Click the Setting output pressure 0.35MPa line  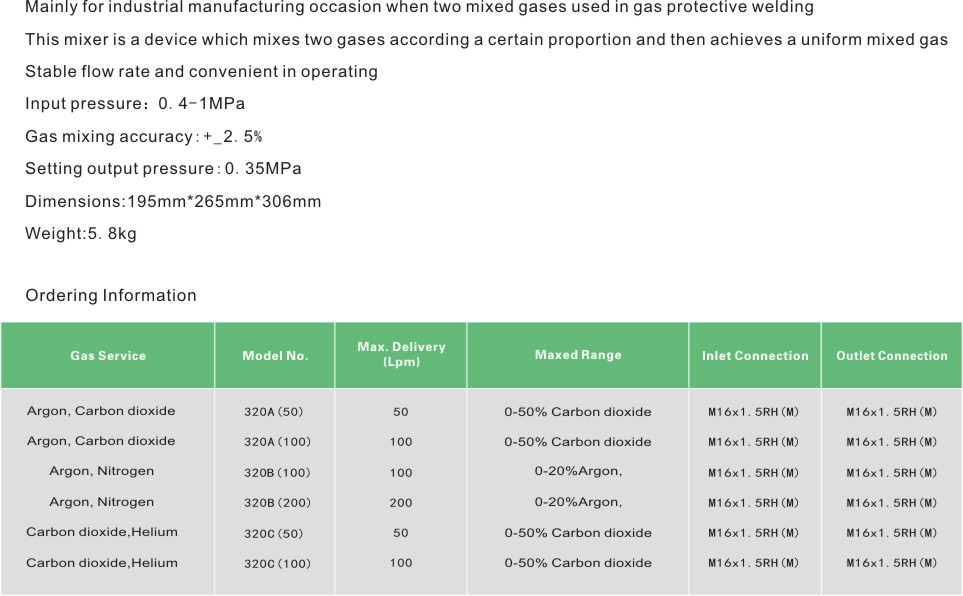coord(163,168)
